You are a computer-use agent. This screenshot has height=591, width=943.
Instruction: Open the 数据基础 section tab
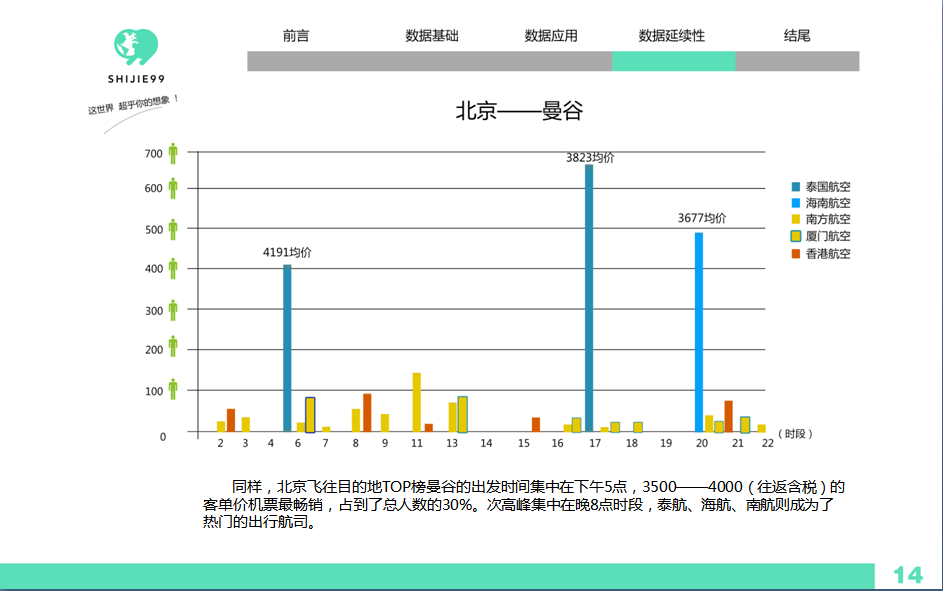pyautogui.click(x=432, y=35)
